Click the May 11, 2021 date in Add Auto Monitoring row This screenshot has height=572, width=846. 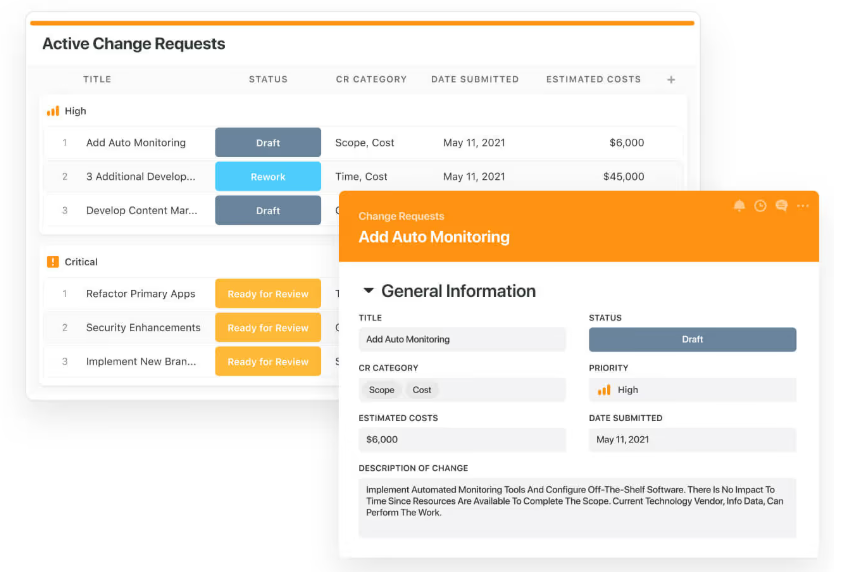pos(474,142)
